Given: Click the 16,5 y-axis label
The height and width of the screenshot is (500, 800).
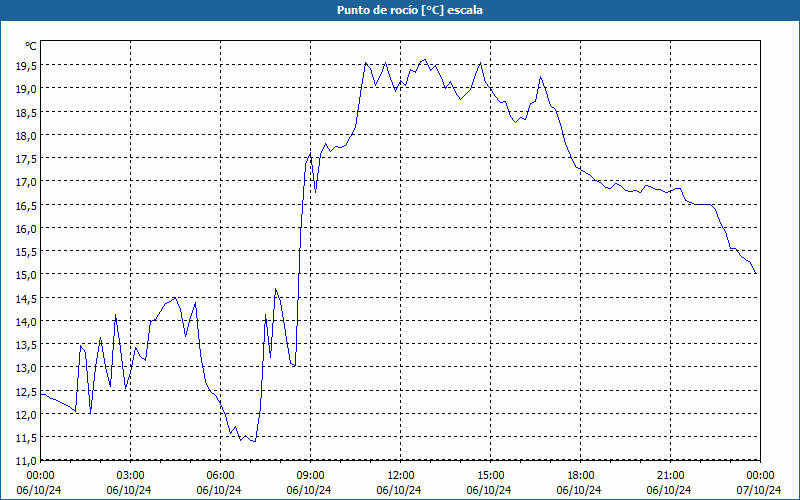Looking at the screenshot, I should click(26, 205).
